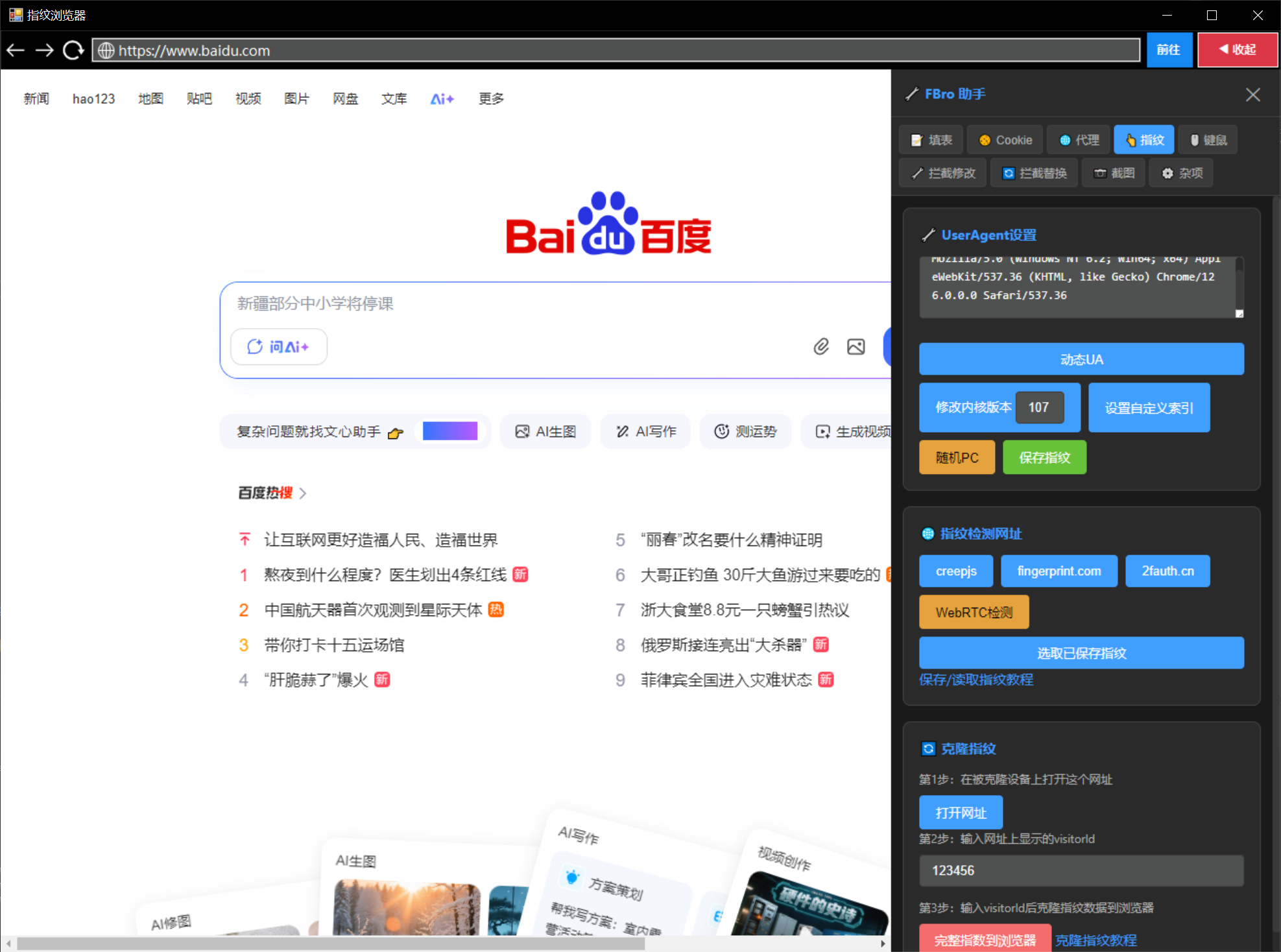Screen dimensions: 1281x952
Task: Go back using the browser back arrow
Action: coord(16,50)
